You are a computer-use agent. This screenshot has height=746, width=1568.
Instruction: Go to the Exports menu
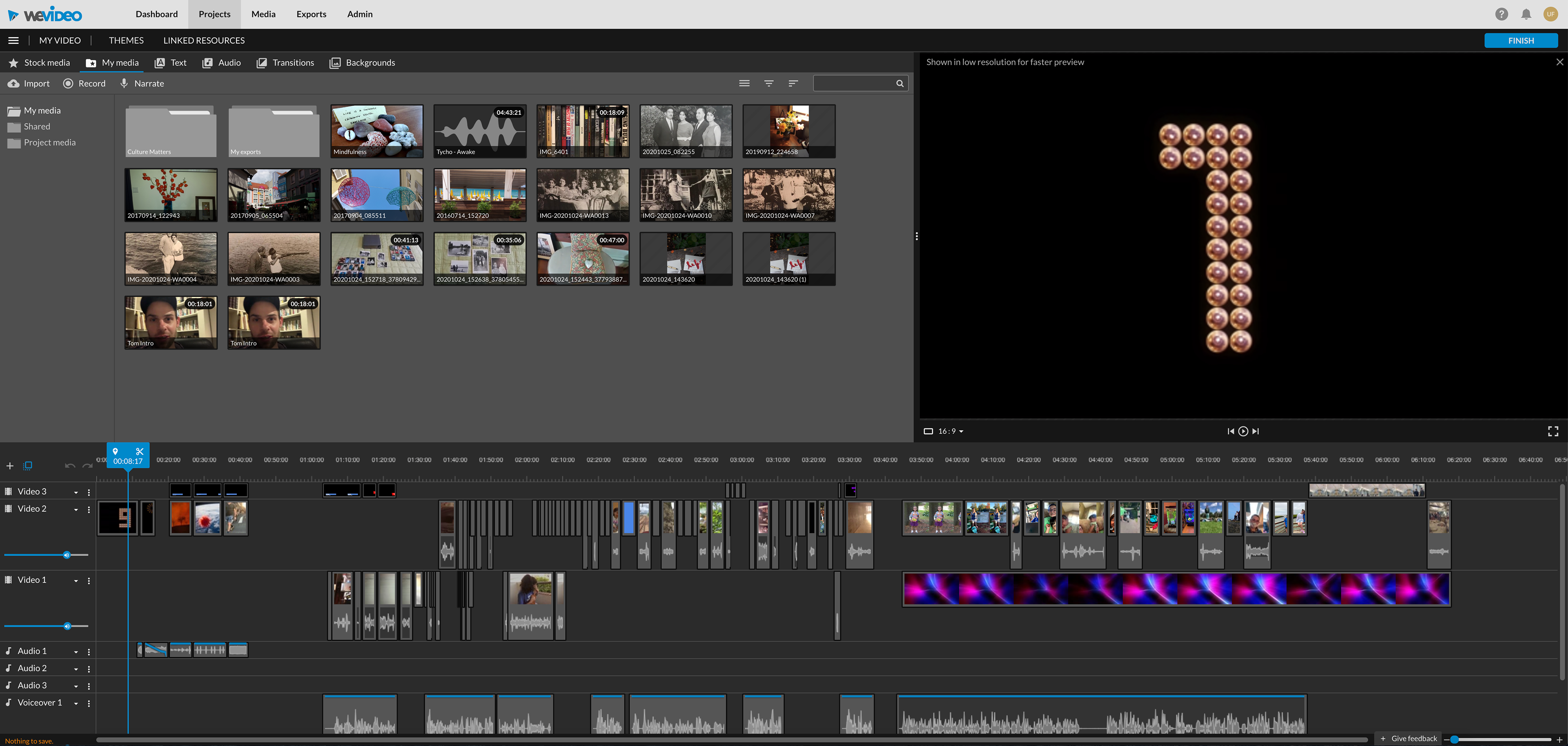point(311,14)
